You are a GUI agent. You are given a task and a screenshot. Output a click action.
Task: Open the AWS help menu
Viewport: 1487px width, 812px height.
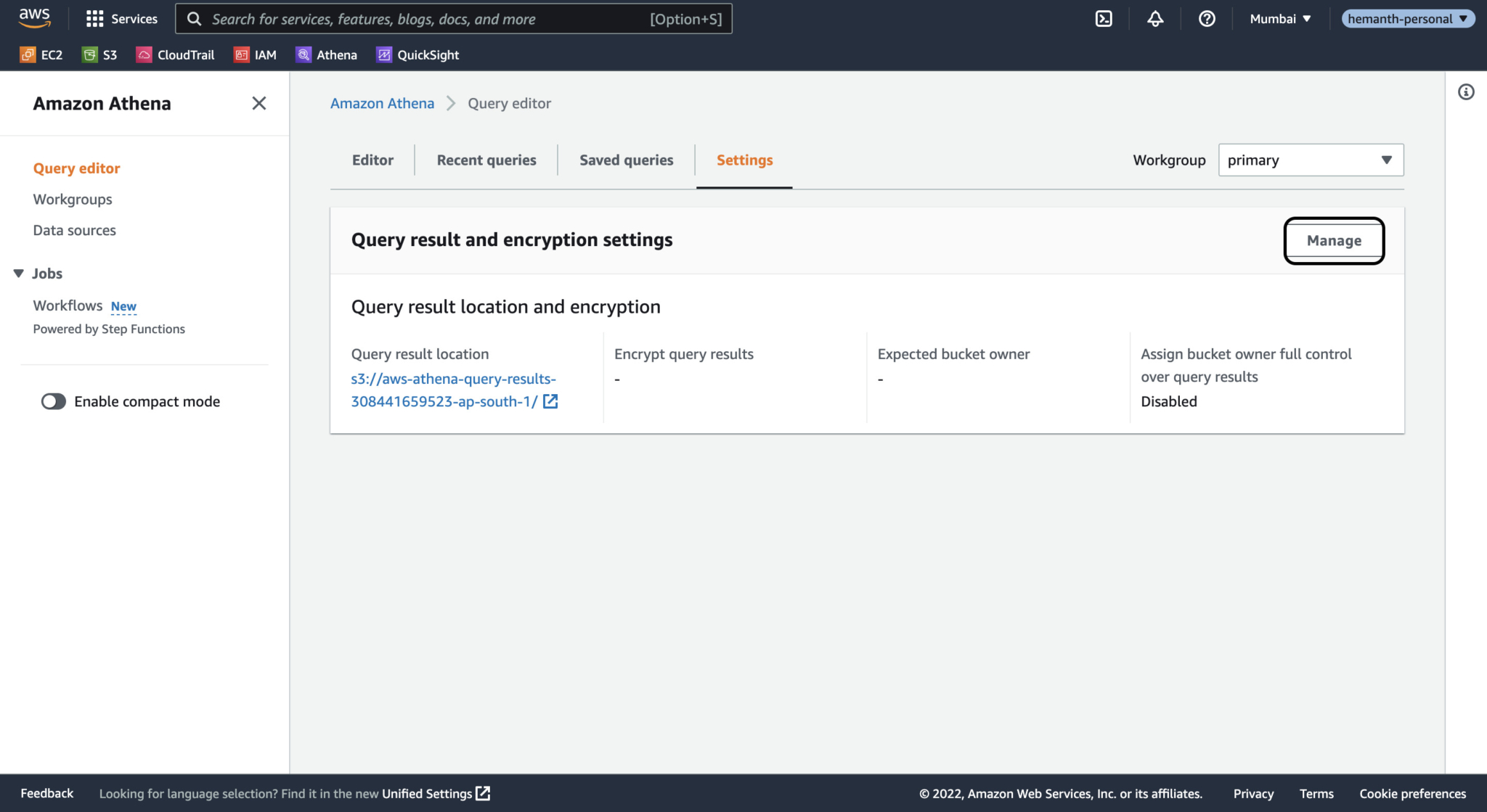pyautogui.click(x=1206, y=18)
